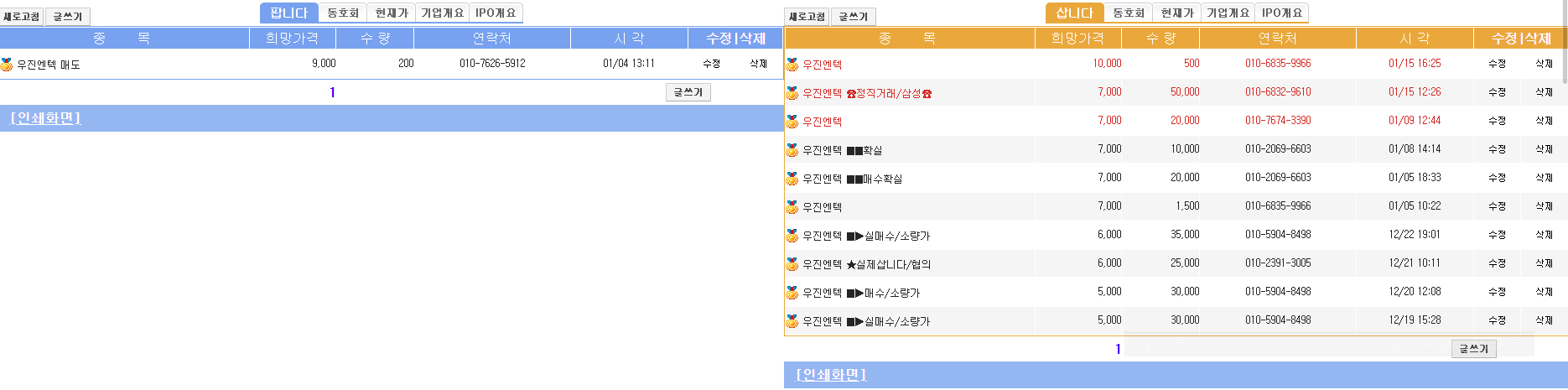Open 인쇄화면 link in 팝니다 panel
This screenshot has height=390, width=1568.
click(45, 118)
